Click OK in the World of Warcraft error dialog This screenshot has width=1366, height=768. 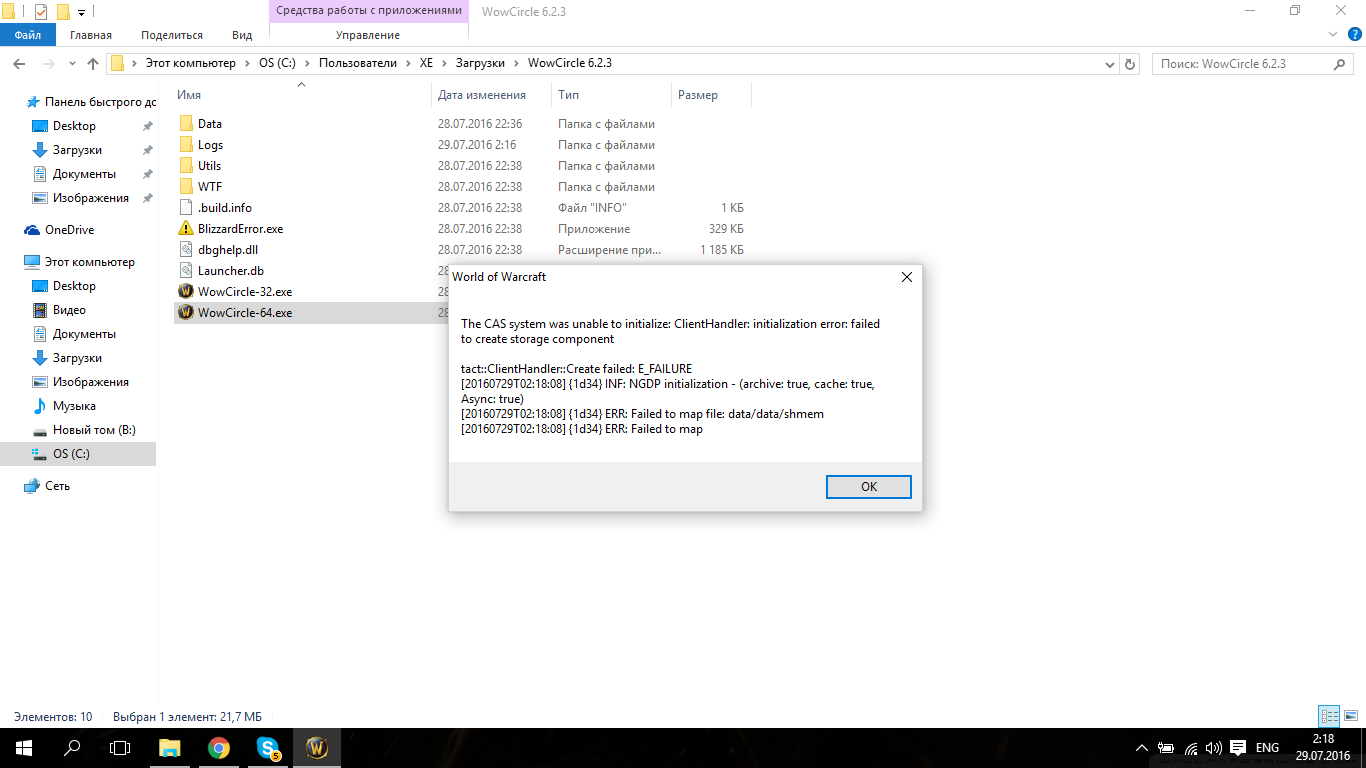868,487
